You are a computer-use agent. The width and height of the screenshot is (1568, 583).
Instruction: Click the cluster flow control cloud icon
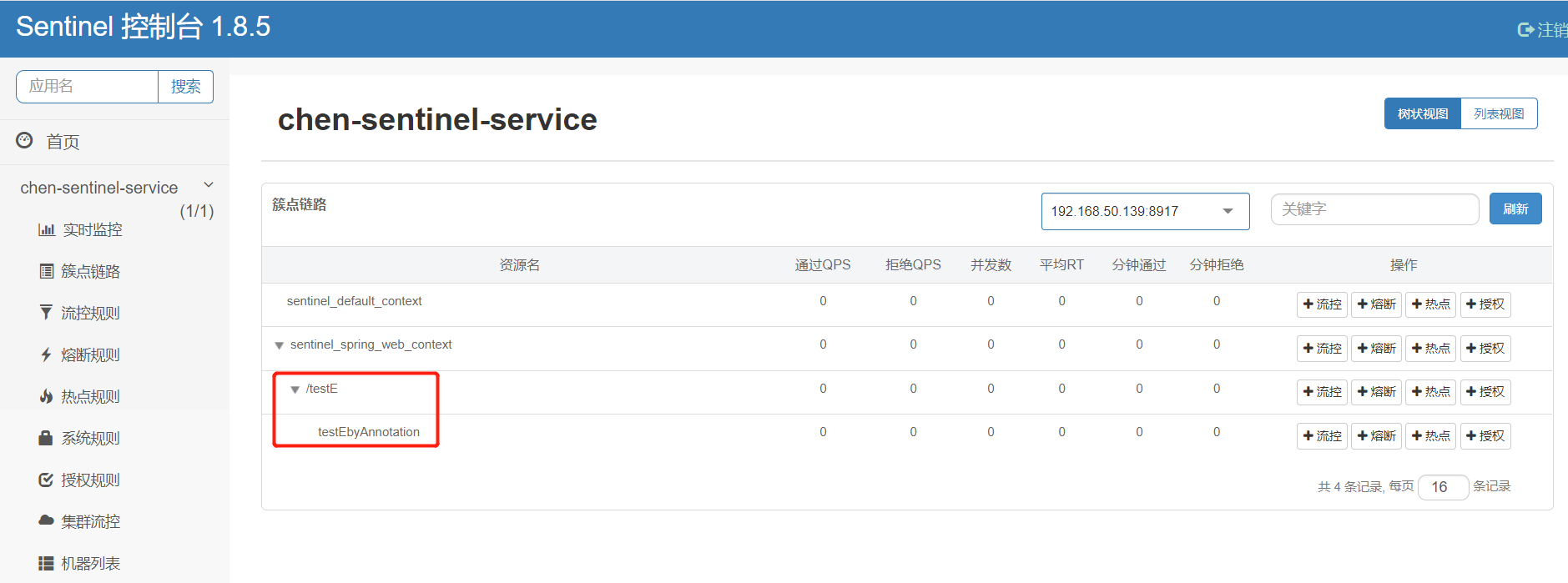[46, 520]
